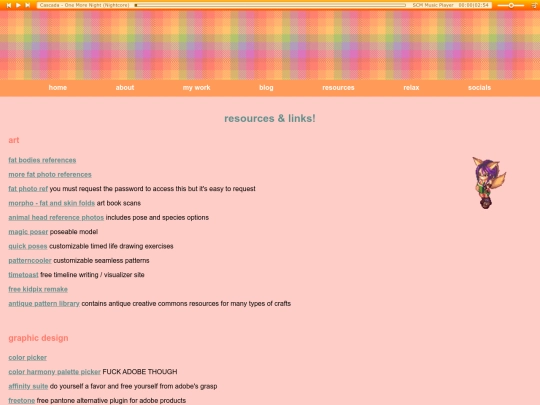Open the socials page
Viewport: 540px width, 405px height.
(x=479, y=87)
